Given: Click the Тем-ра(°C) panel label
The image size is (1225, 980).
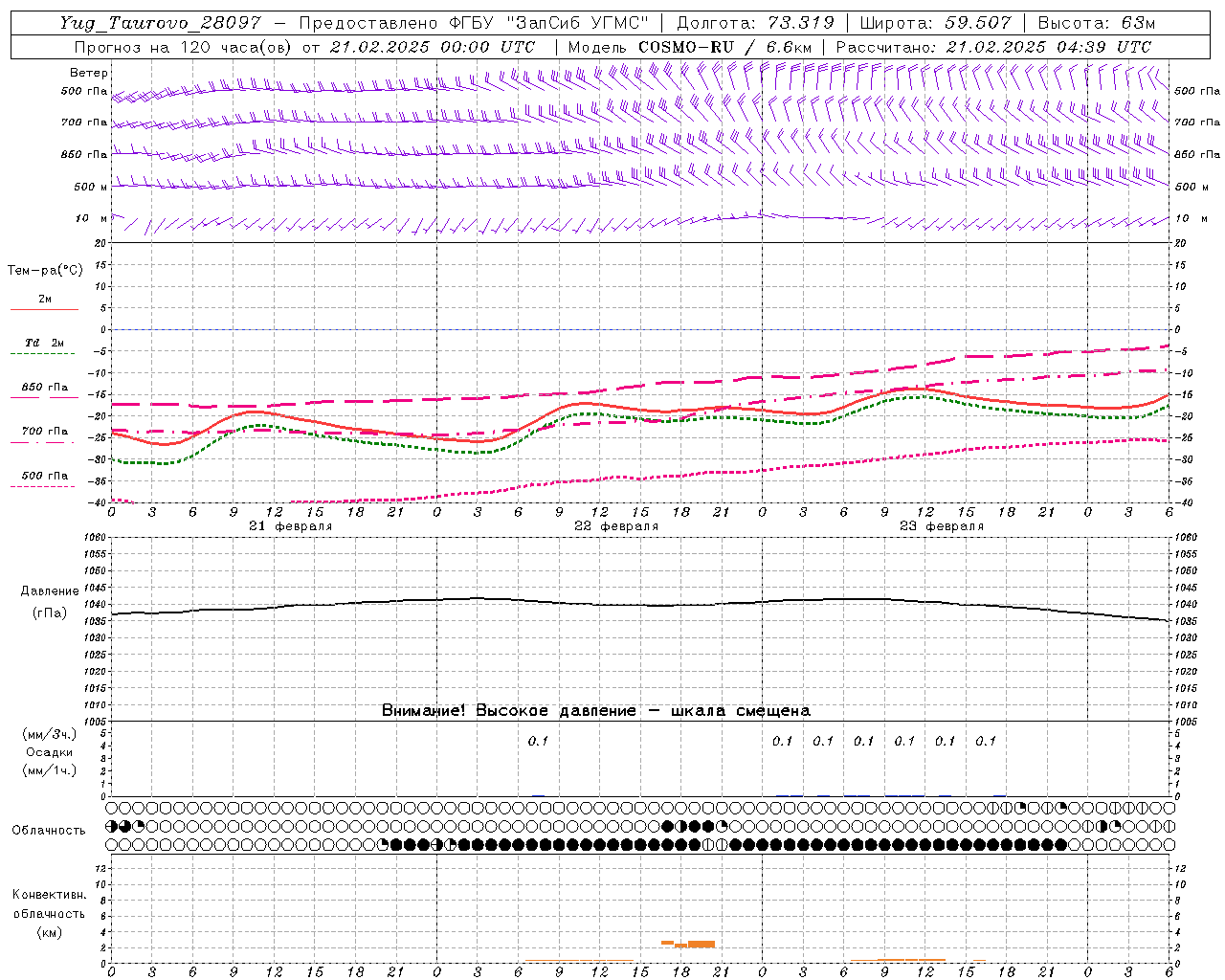Looking at the screenshot, I should (45, 271).
